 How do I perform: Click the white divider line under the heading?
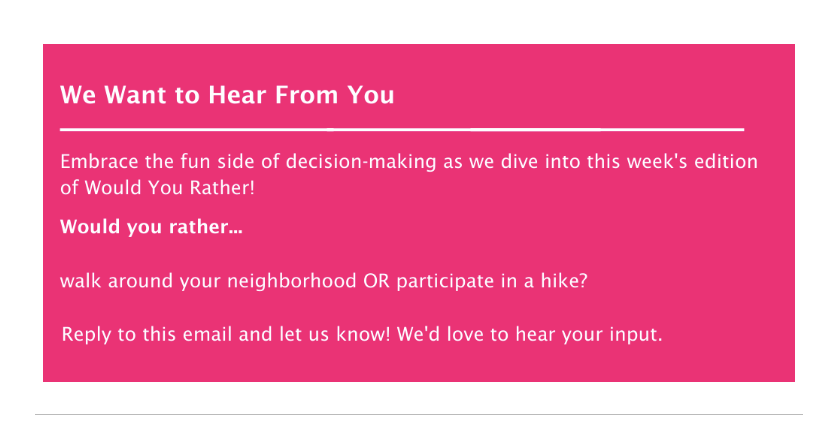pyautogui.click(x=402, y=129)
